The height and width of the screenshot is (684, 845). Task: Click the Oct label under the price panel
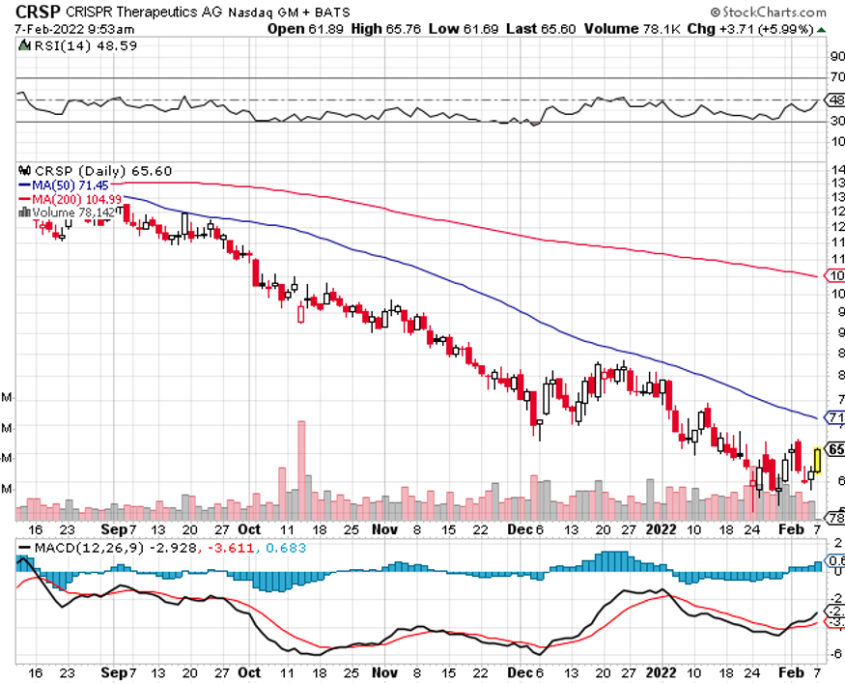click(249, 529)
